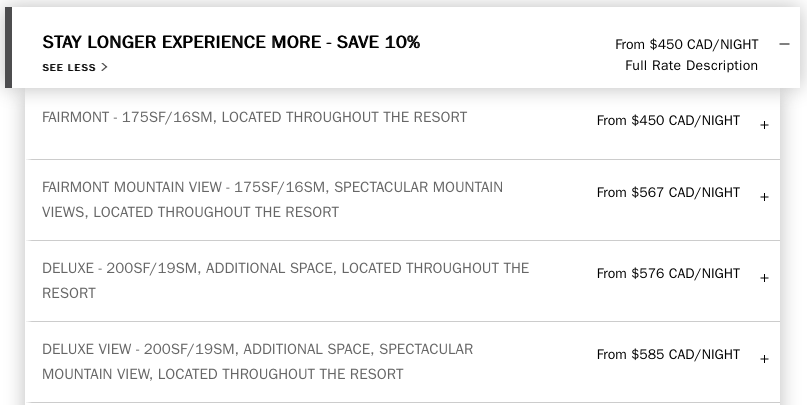Viewport: 807px width, 405px height.
Task: Open the Fairmont 175SF room listing
Action: click(254, 117)
